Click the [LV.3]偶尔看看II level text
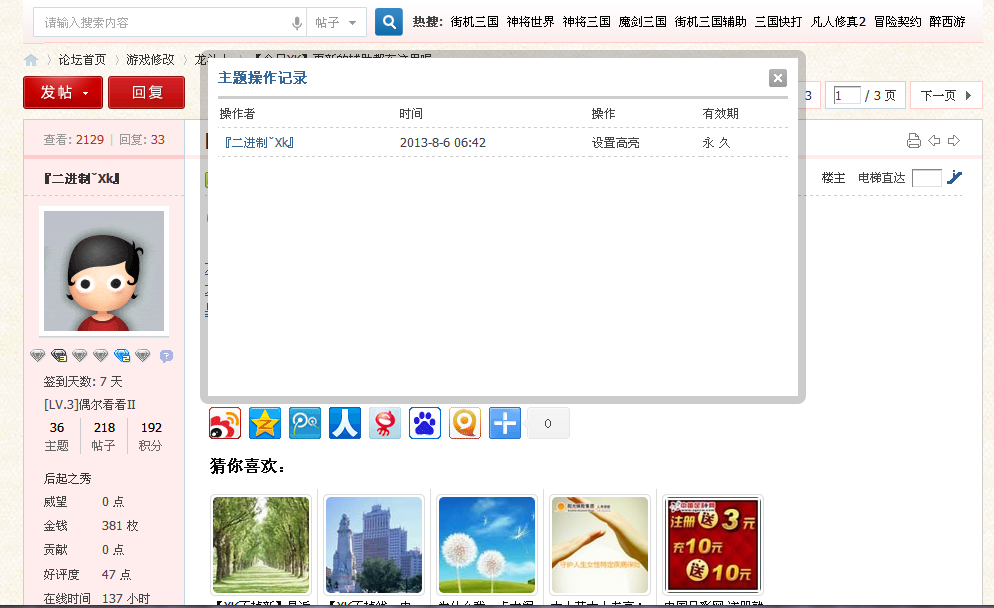 89,404
